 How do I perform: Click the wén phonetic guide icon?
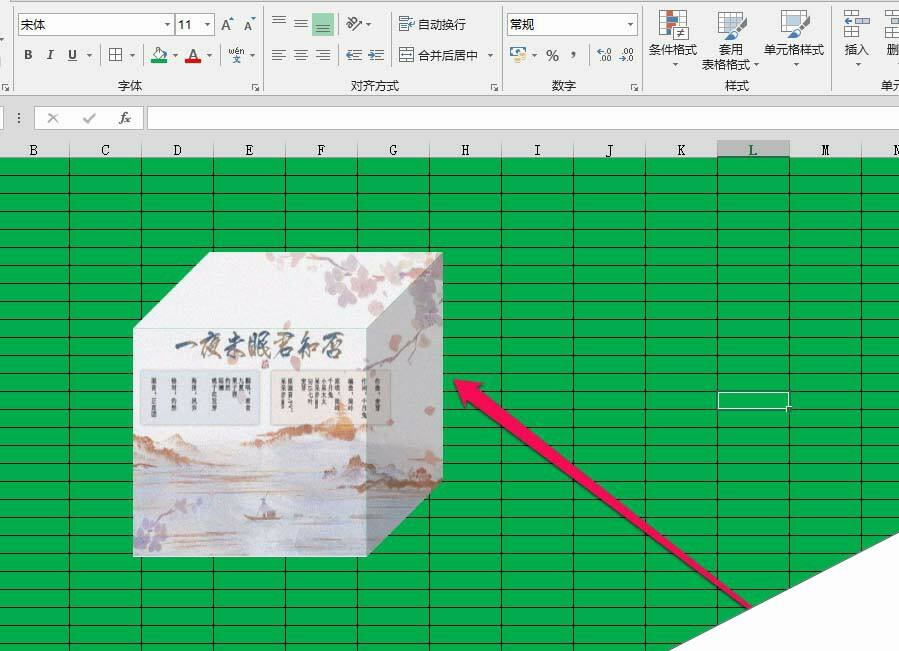point(236,55)
